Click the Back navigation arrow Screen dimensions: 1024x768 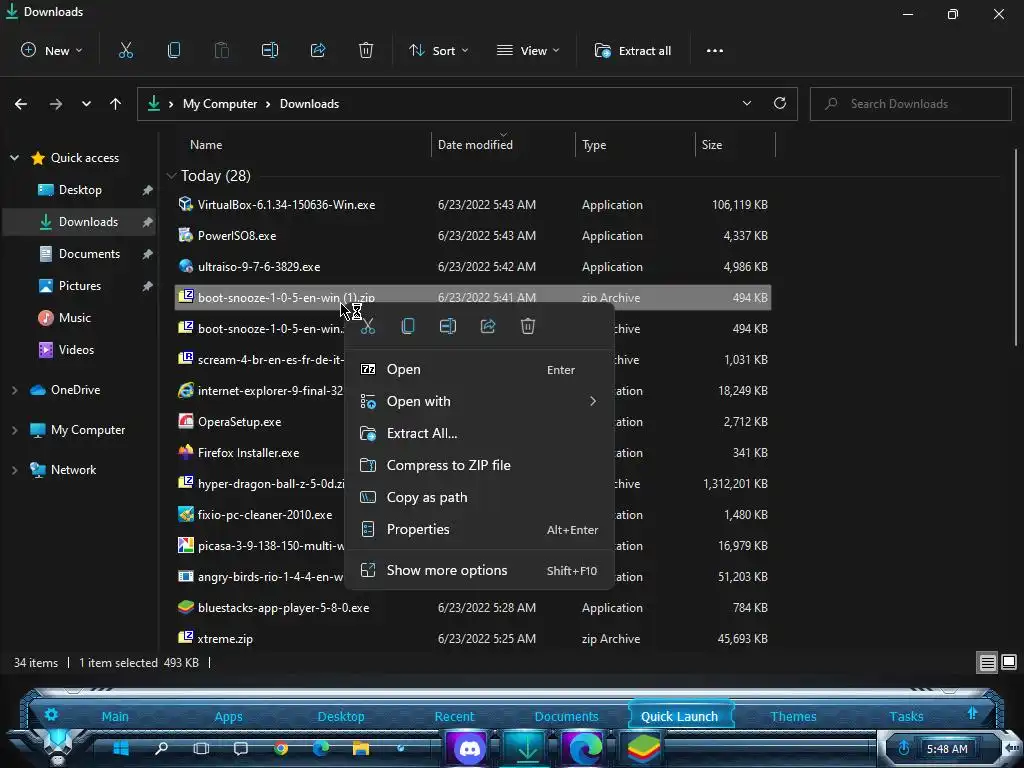click(21, 104)
